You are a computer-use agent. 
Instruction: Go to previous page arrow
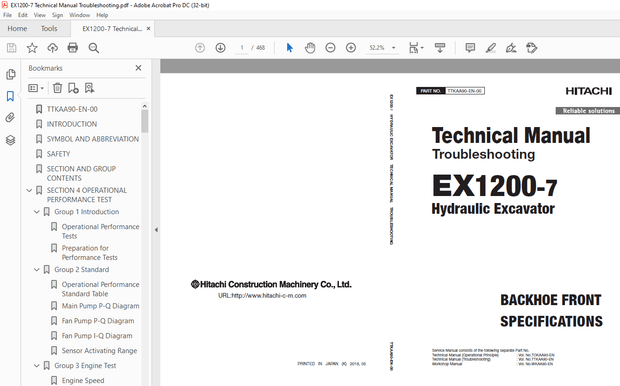coord(200,48)
